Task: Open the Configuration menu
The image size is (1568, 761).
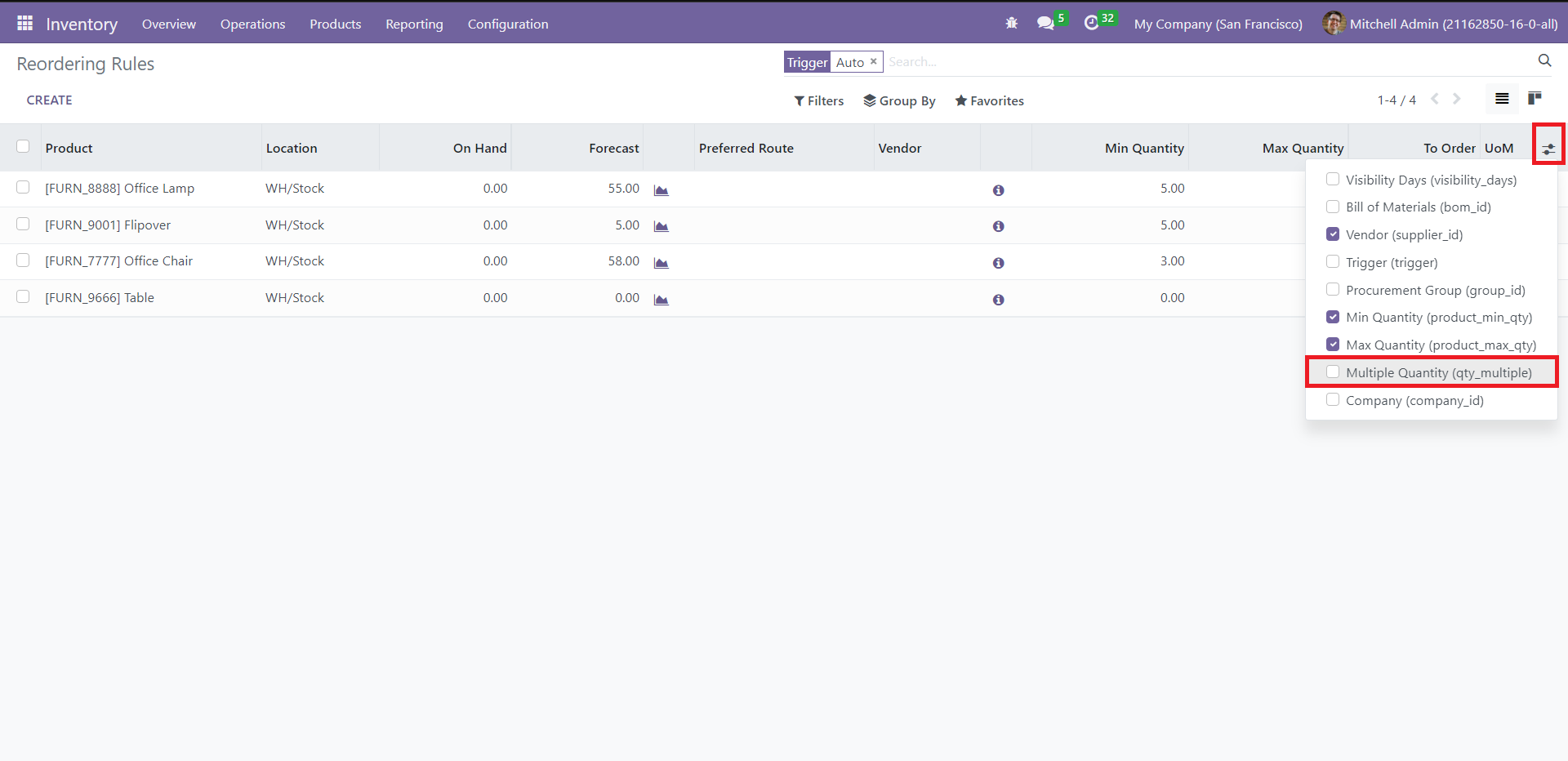Action: (x=508, y=24)
